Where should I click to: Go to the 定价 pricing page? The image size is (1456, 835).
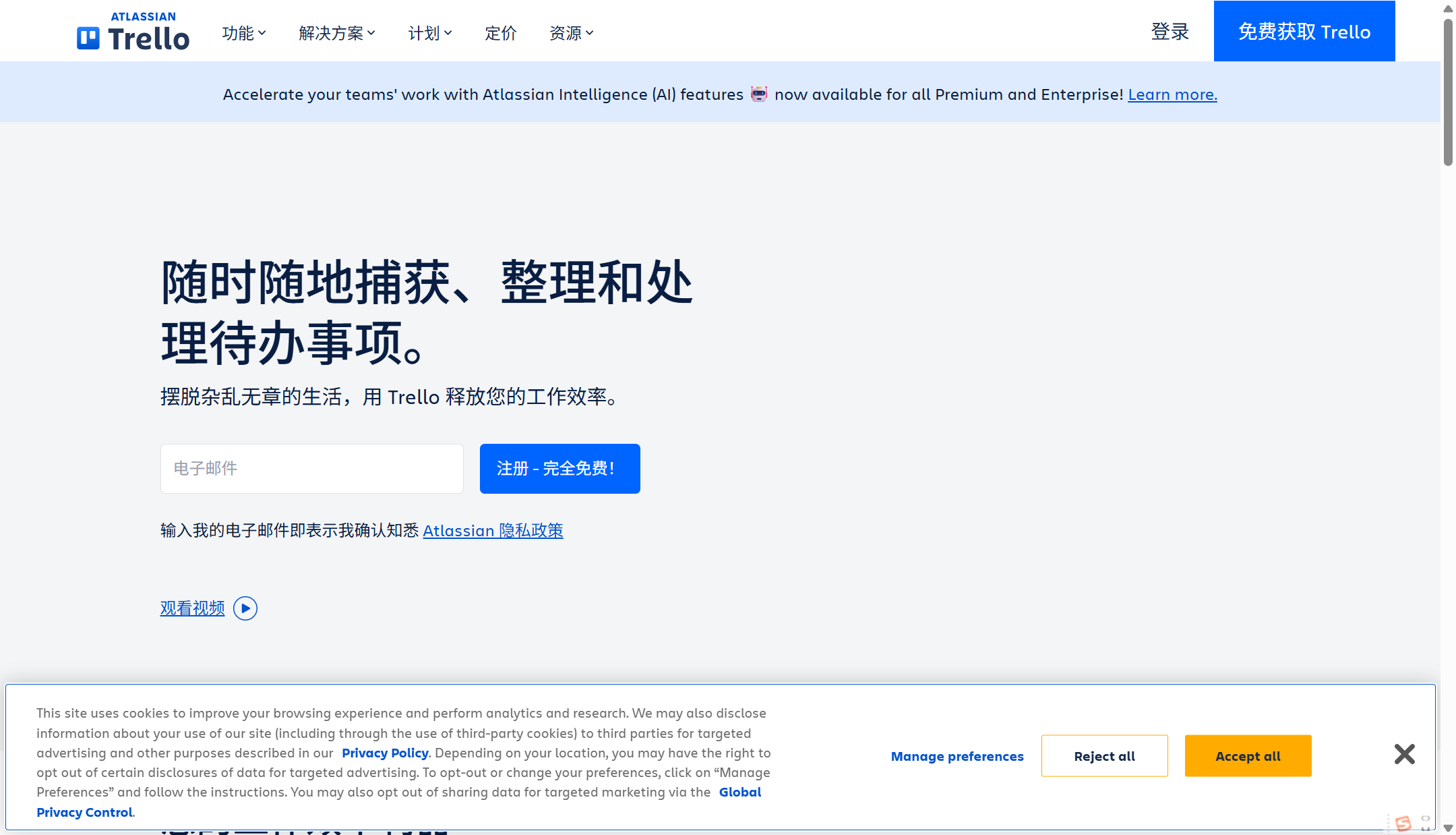(501, 33)
